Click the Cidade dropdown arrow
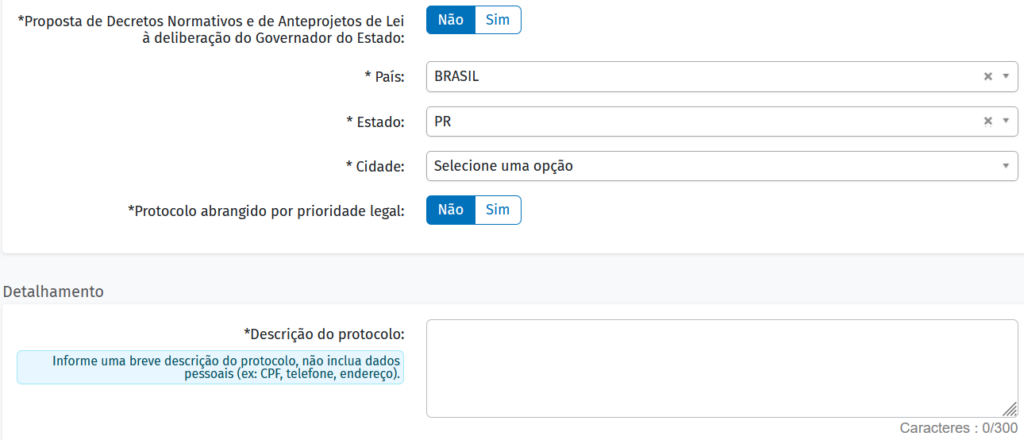 click(x=1005, y=166)
